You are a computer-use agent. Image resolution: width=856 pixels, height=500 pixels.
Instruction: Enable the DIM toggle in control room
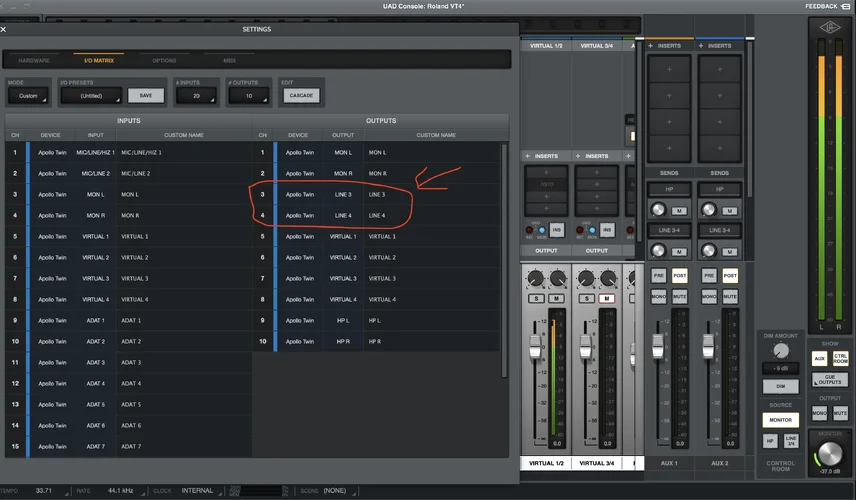(x=781, y=386)
